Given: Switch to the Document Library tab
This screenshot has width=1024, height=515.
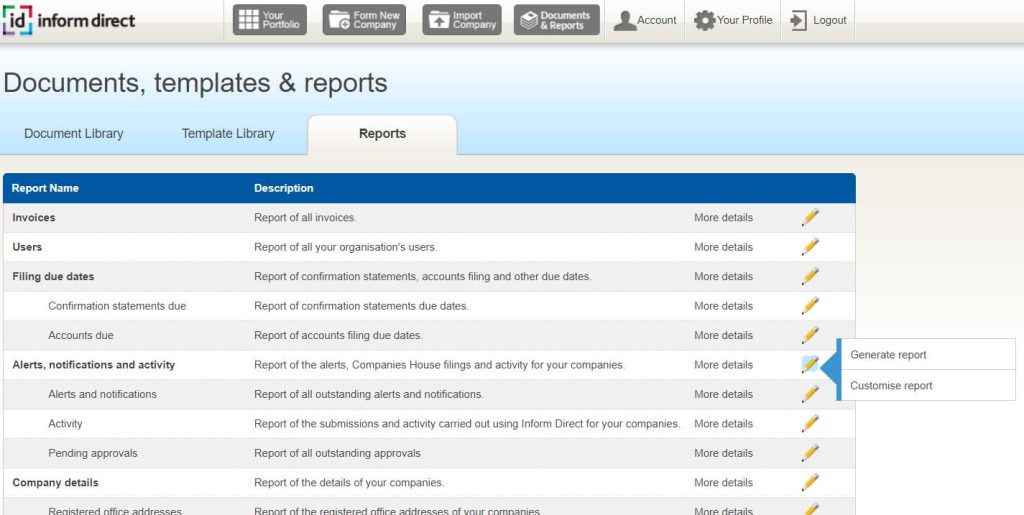Looking at the screenshot, I should coord(74,134).
